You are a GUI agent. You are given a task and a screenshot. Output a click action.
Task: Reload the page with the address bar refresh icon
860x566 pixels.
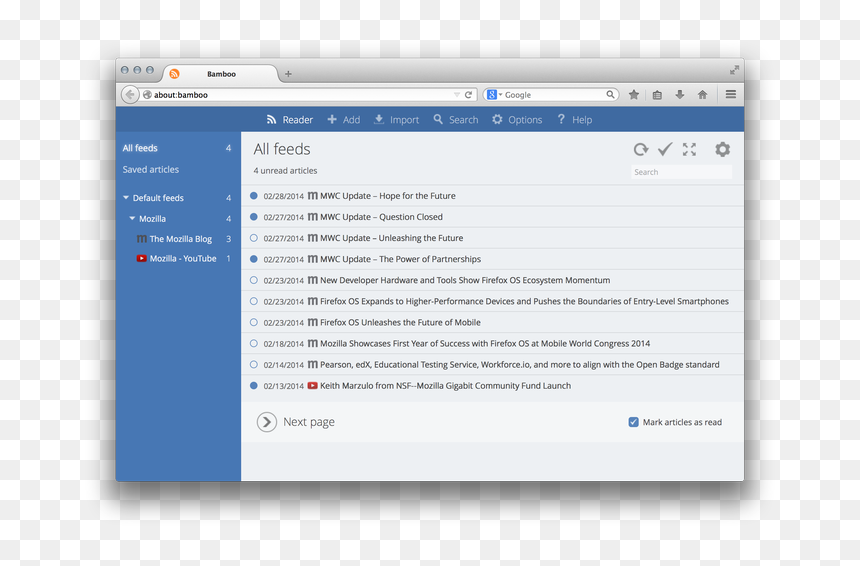tap(468, 94)
